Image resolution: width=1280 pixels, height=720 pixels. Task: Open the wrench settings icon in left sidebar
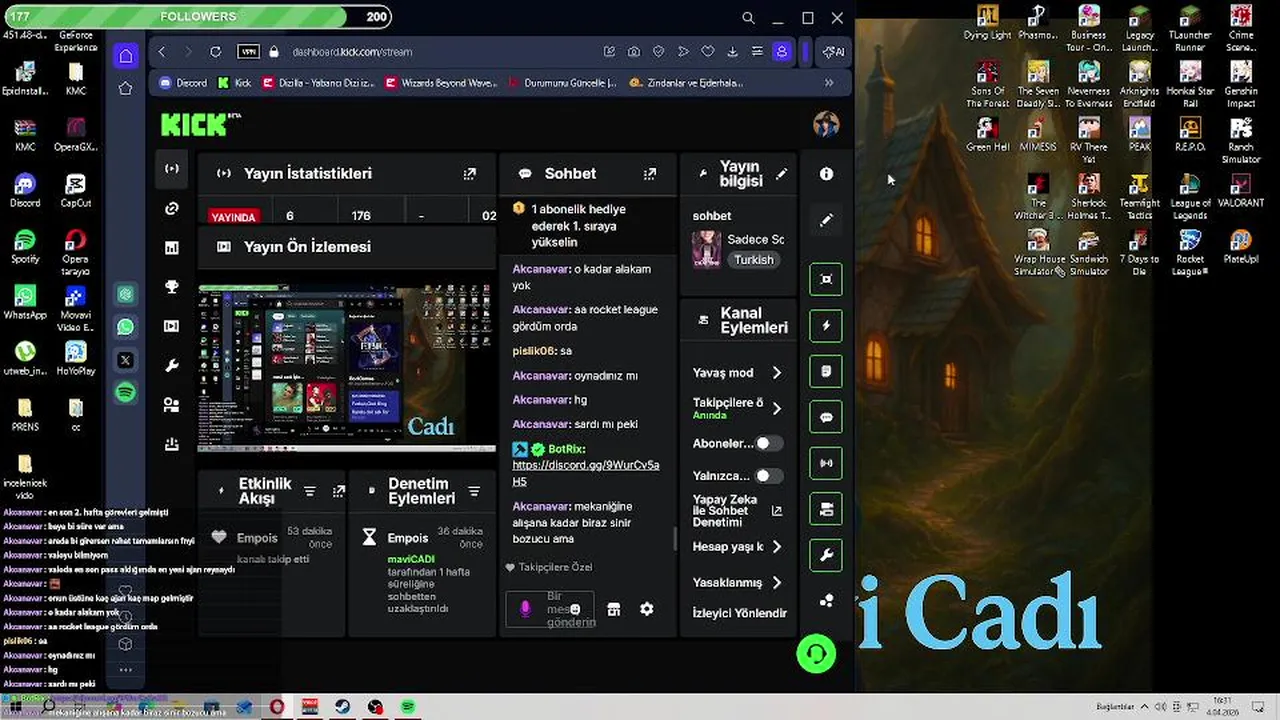point(172,366)
